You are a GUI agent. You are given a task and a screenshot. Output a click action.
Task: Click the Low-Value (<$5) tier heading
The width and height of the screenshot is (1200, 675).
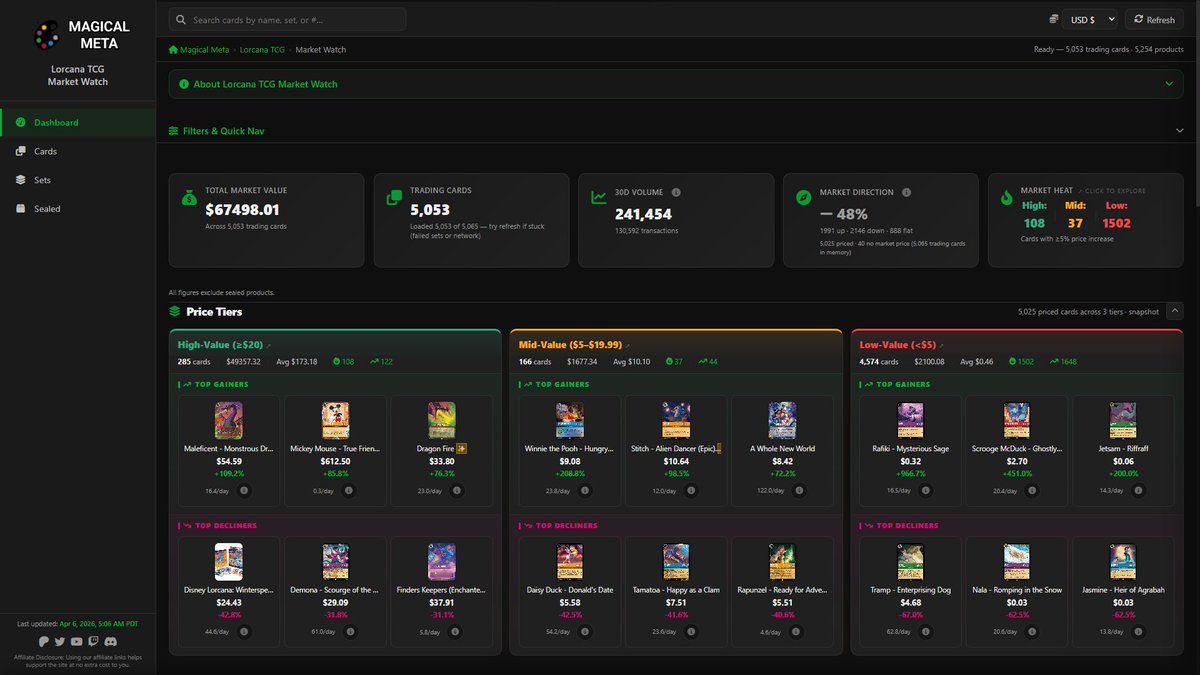coord(896,345)
